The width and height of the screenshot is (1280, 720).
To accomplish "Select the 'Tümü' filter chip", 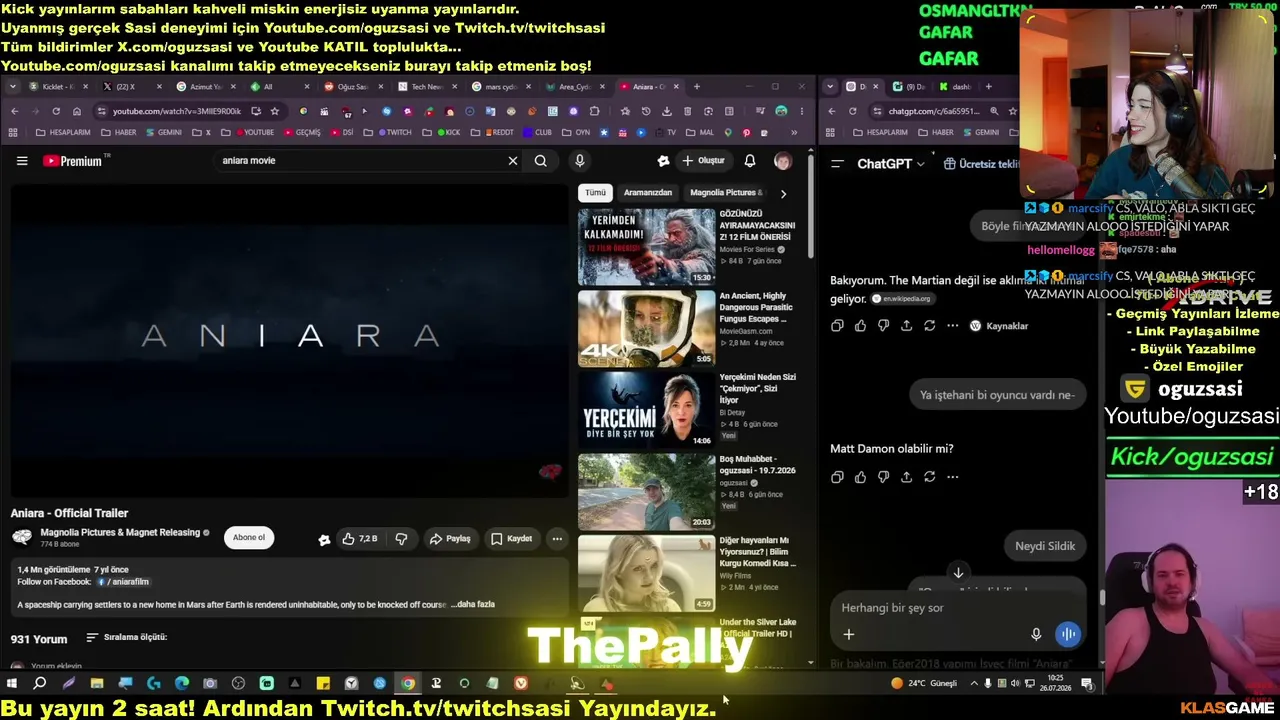I will [595, 192].
